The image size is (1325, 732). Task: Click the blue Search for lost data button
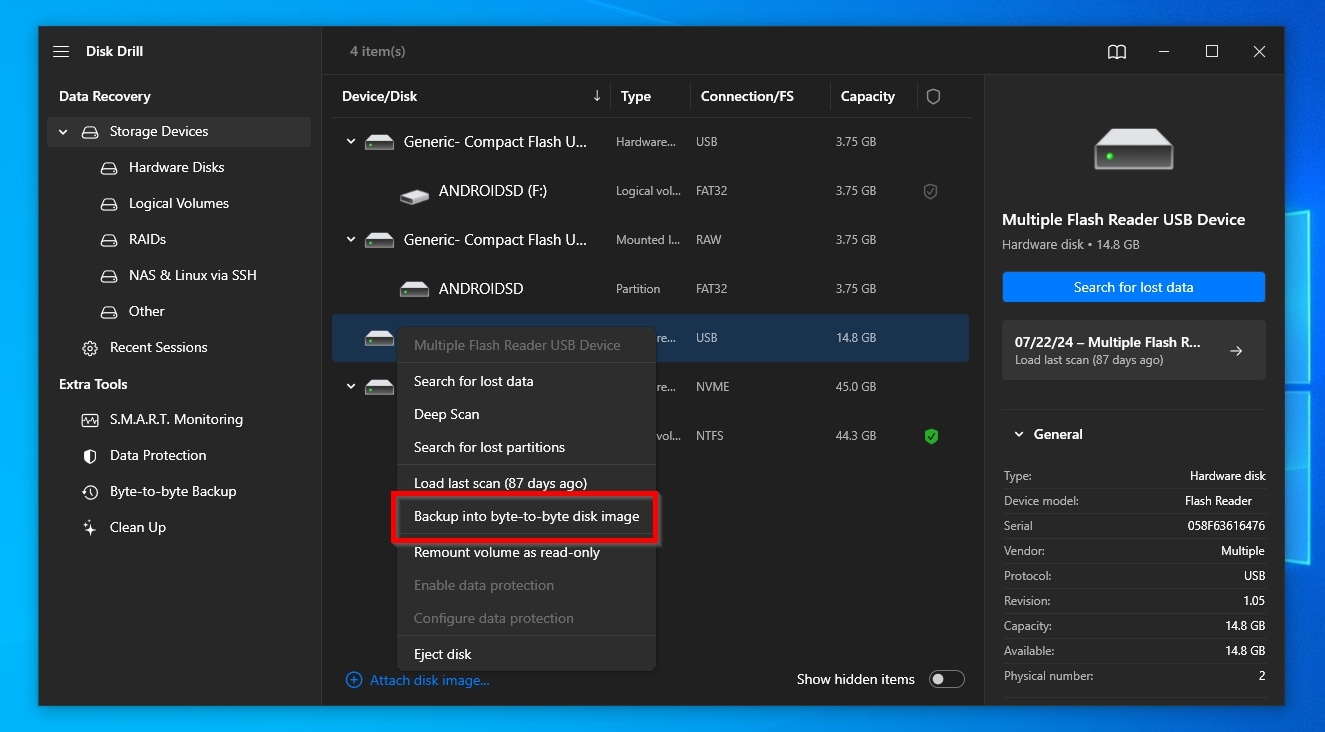coord(1133,287)
